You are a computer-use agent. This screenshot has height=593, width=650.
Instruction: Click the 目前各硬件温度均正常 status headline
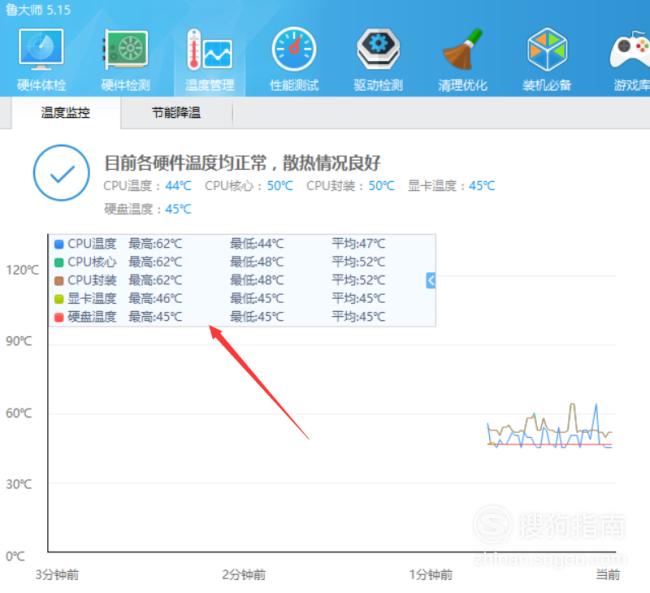(242, 163)
